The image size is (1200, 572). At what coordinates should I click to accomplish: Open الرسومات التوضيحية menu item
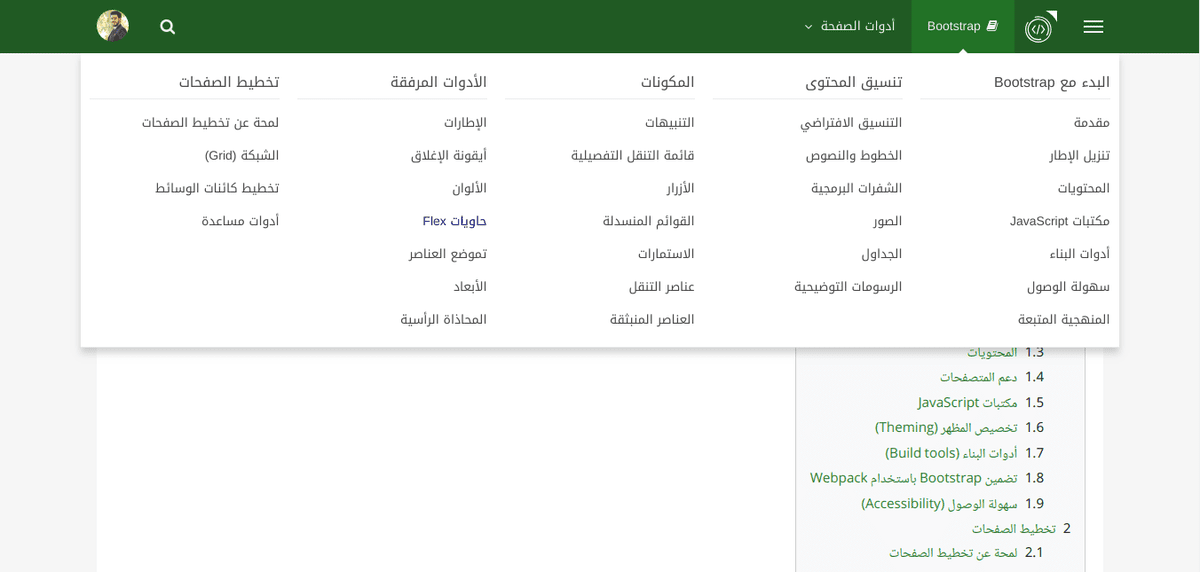[848, 287]
